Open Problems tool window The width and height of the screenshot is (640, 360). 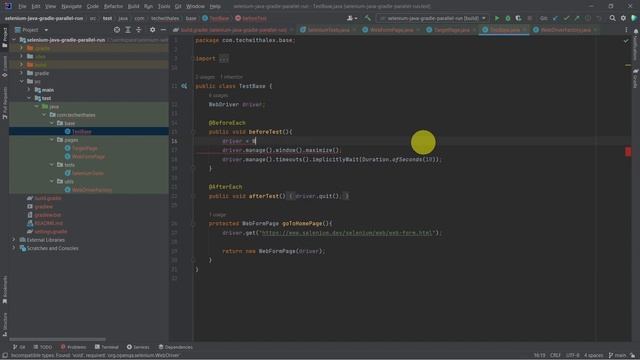pyautogui.click(x=73, y=347)
